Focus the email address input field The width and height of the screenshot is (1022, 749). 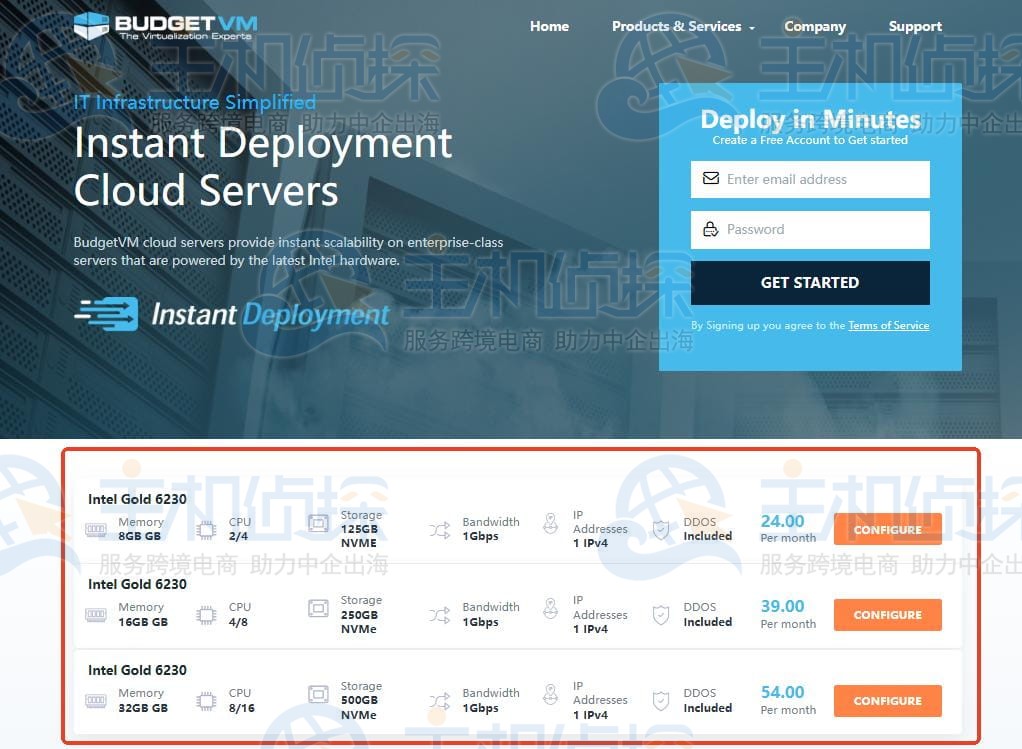point(810,179)
